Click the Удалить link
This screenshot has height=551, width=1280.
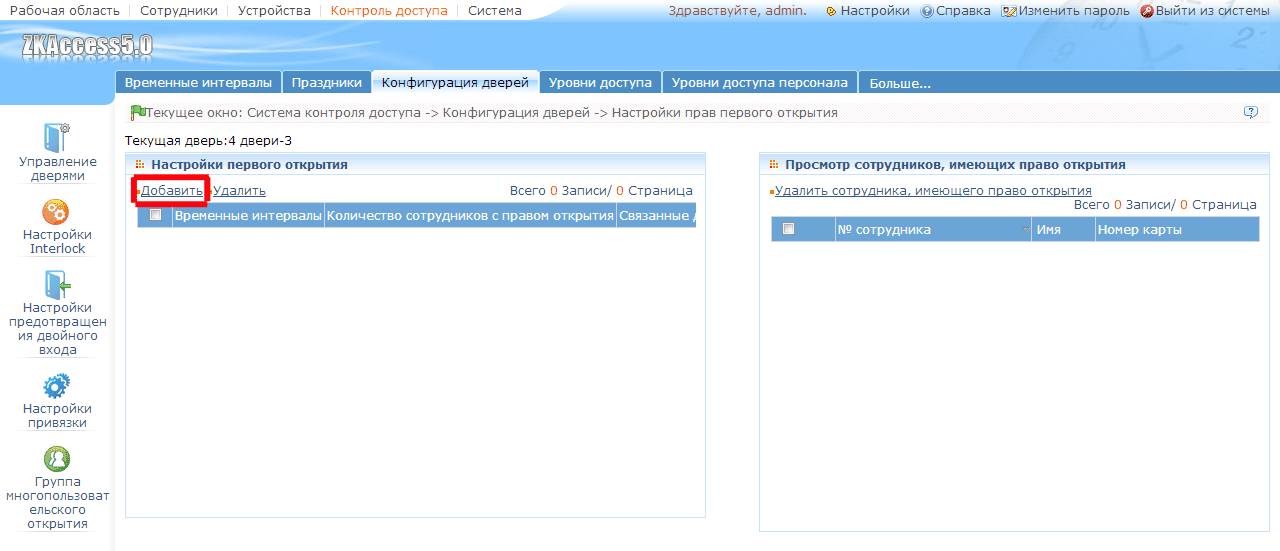point(239,191)
